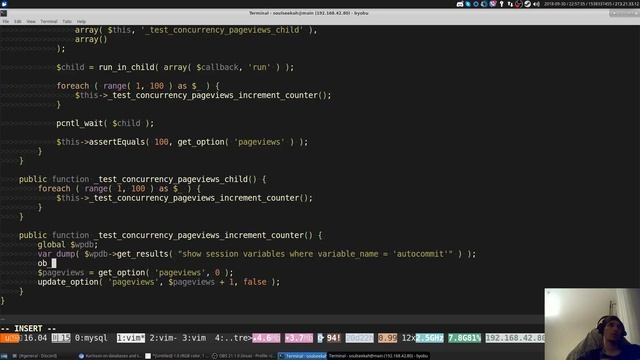This screenshot has height=360, width=640.
Task: Switch to the active Terminal taskbar button
Action: (x=302, y=356)
